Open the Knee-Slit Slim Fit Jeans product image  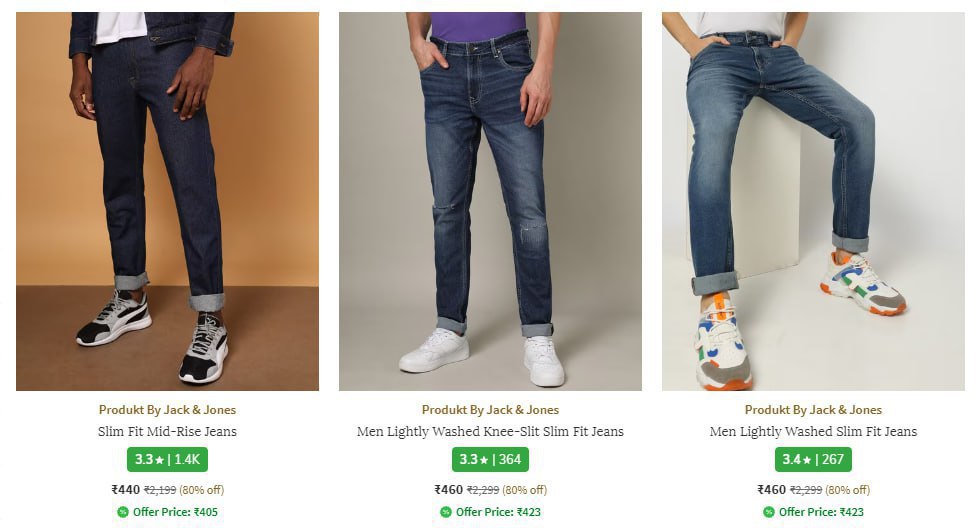tap(490, 200)
